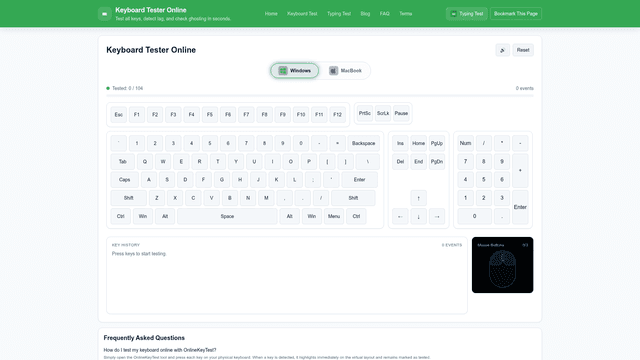640x360 pixels.
Task: Click the Tested 0 / 104 status text
Action: [x=127, y=88]
